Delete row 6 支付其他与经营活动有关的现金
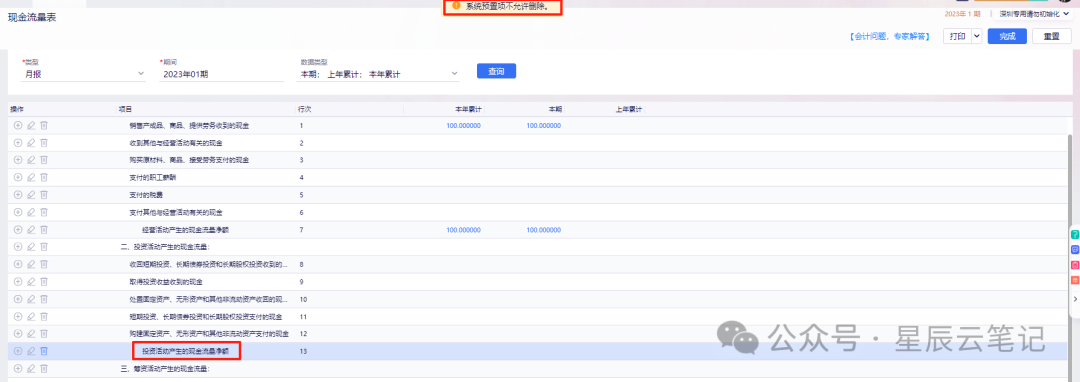 [44, 212]
